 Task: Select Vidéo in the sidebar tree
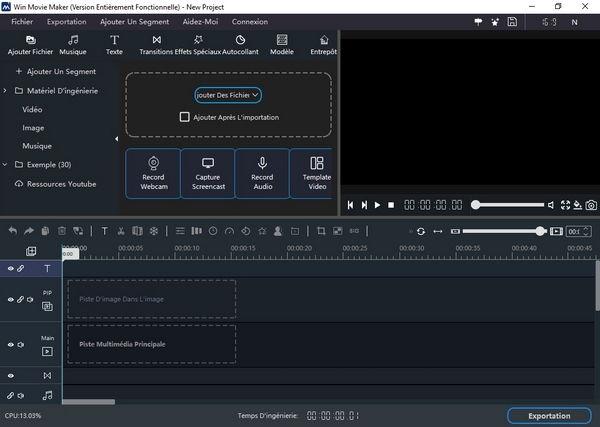pyautogui.click(x=32, y=109)
